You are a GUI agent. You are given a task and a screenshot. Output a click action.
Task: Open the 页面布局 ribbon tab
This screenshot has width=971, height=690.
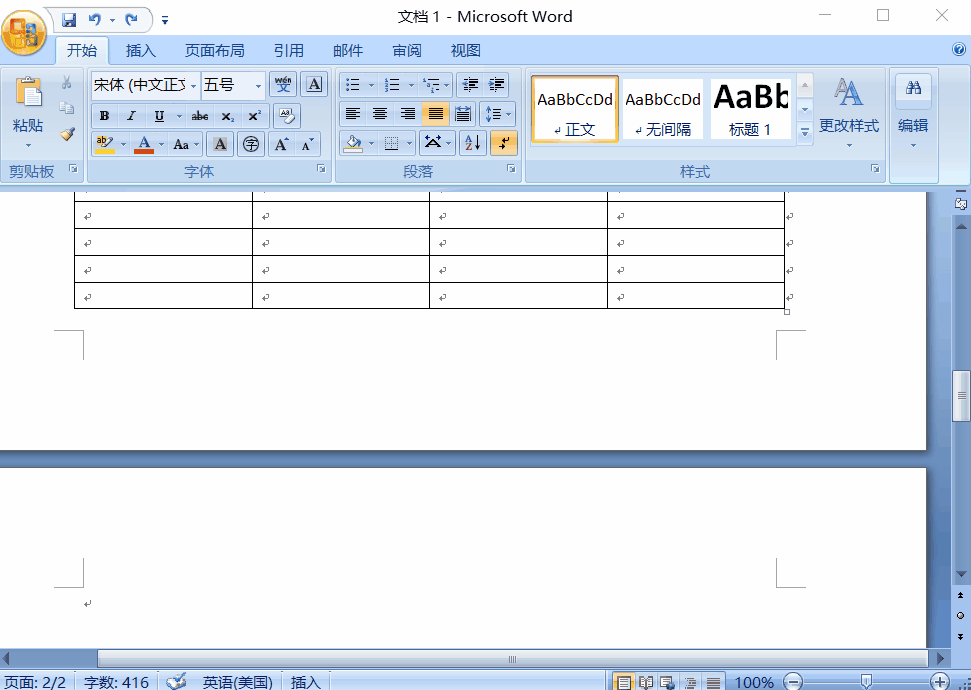214,51
